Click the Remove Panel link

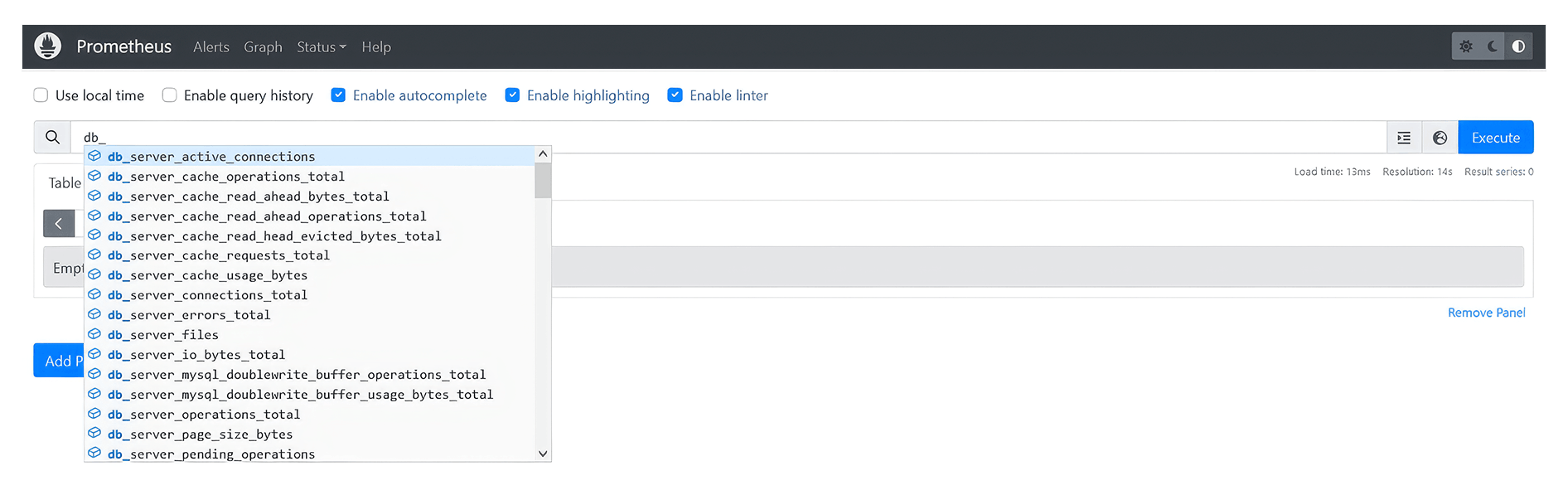pos(1486,313)
